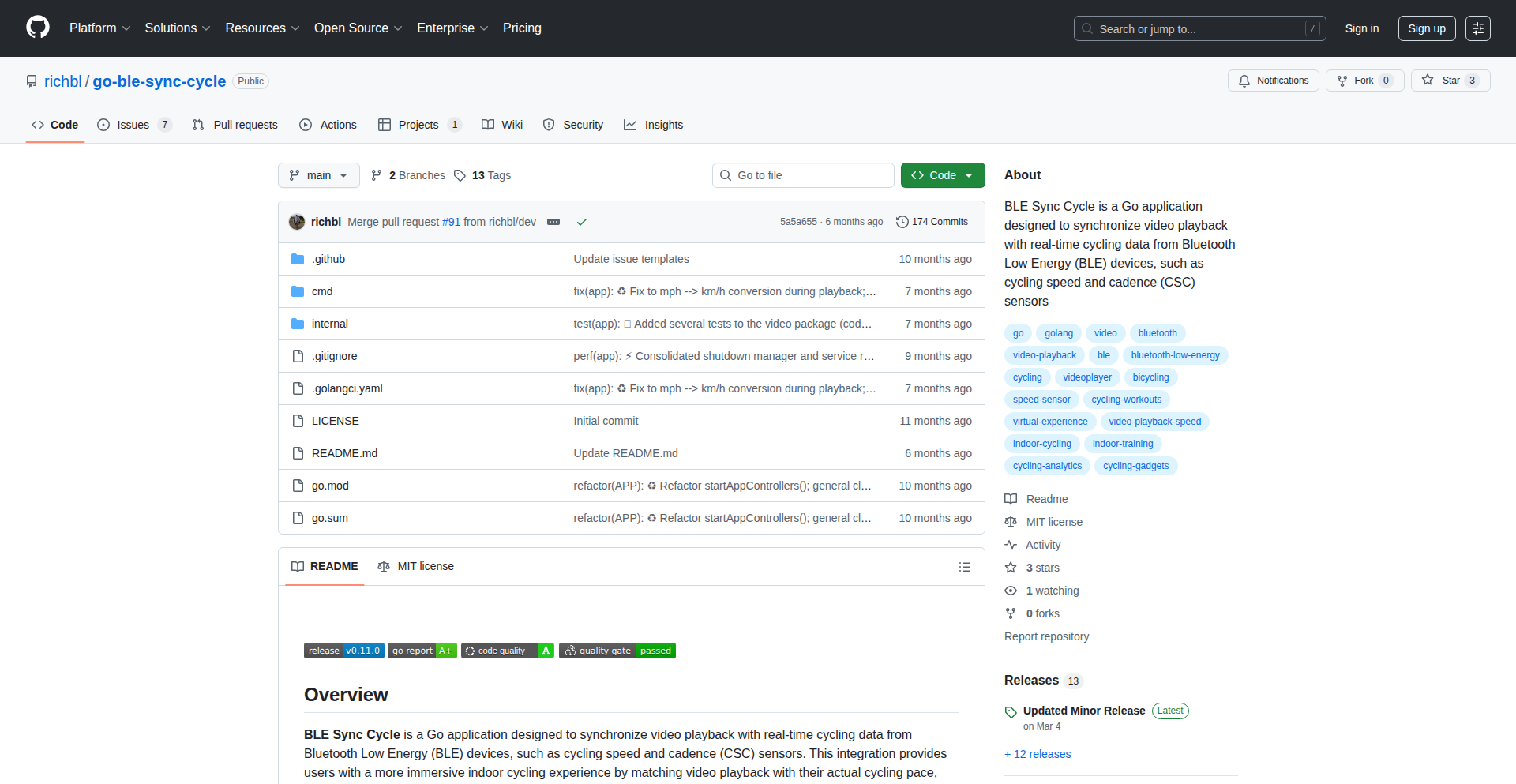Focus the Search or jump to field

(x=1199, y=28)
